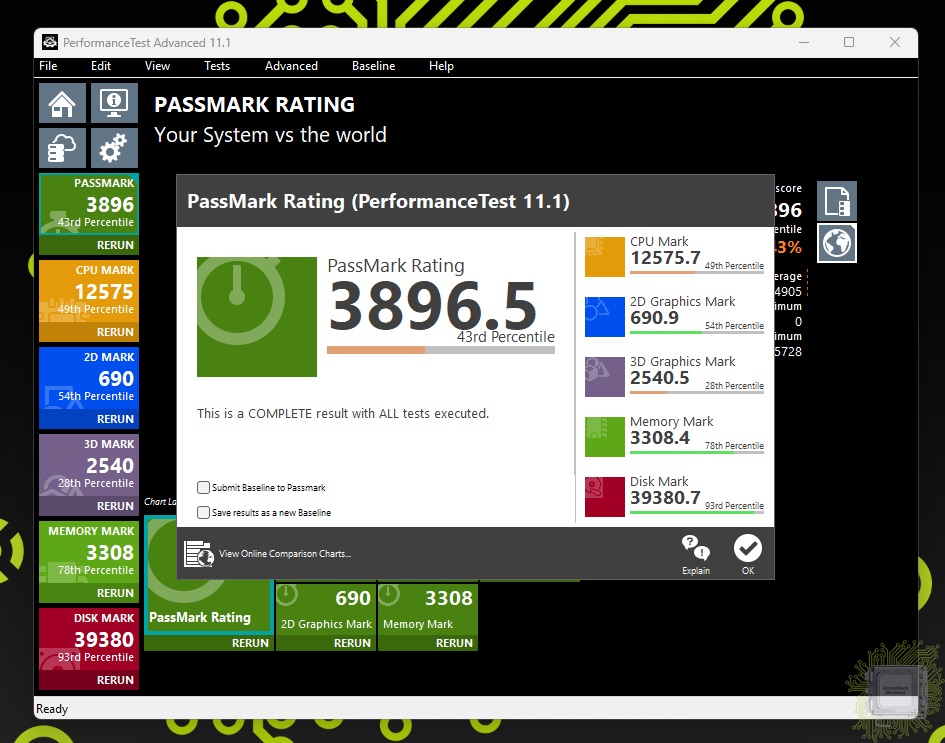The image size is (945, 743).
Task: Open the Help menu
Action: tap(441, 66)
